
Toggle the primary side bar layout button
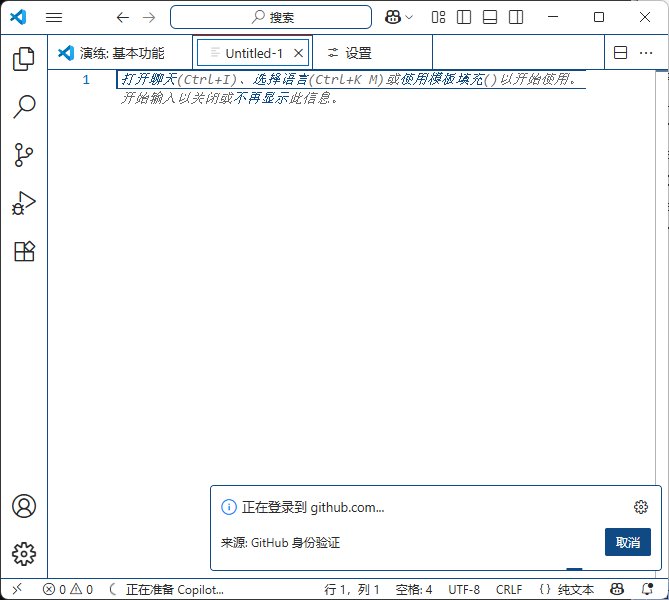point(464,17)
